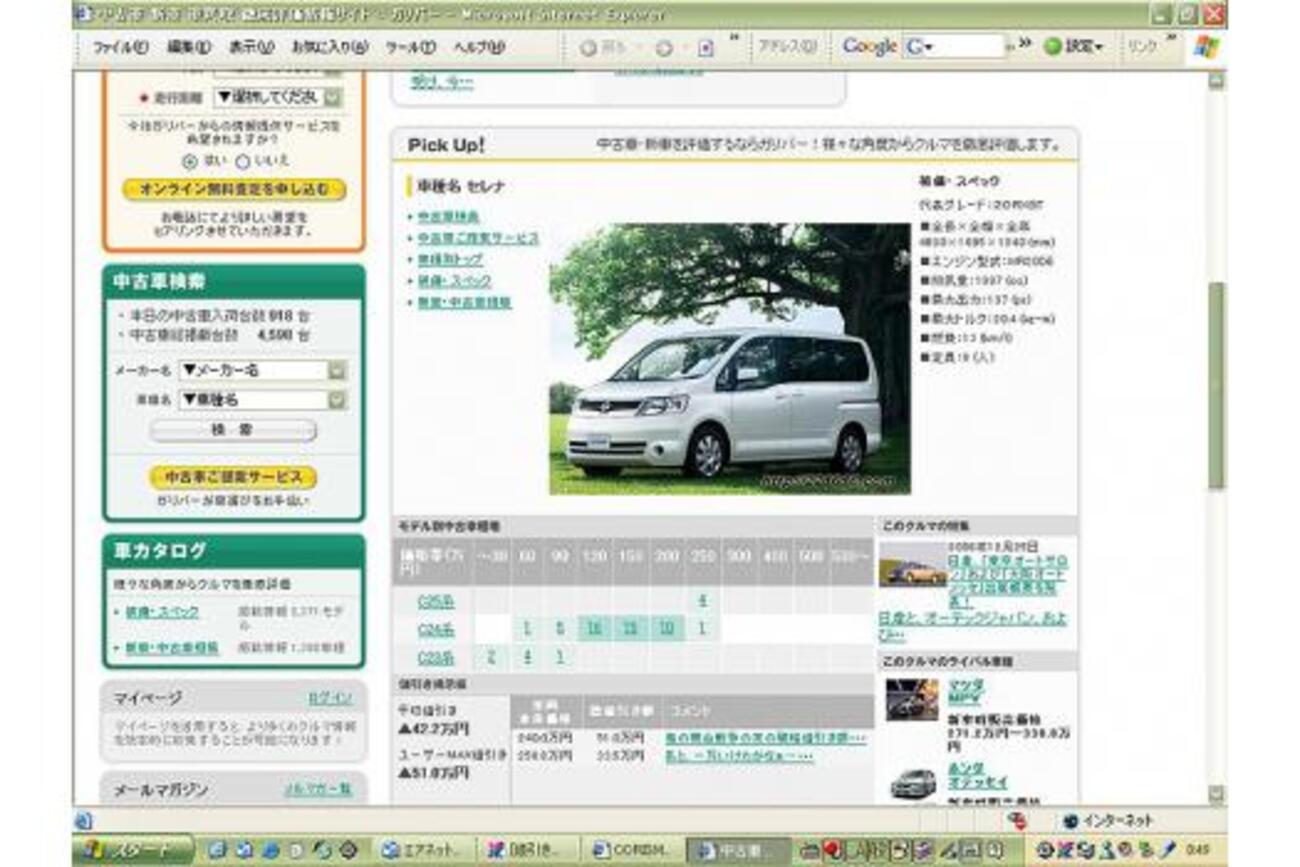1300x867 pixels.
Task: Switch to the CORISM taskbar window
Action: (632, 850)
